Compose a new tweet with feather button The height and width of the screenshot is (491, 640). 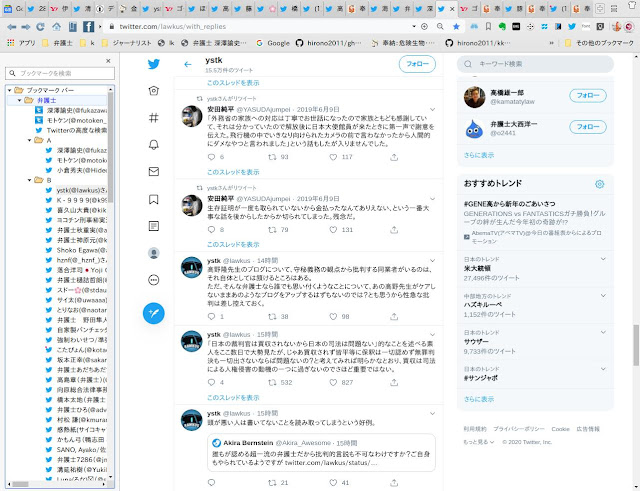click(x=154, y=313)
